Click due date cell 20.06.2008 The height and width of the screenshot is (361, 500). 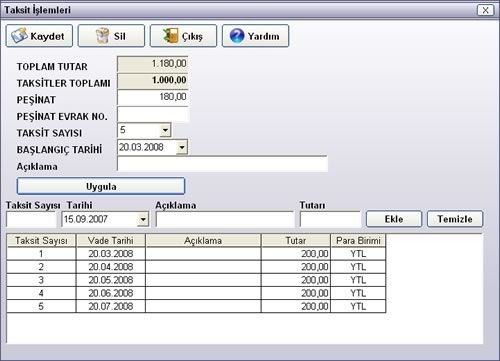click(111, 293)
